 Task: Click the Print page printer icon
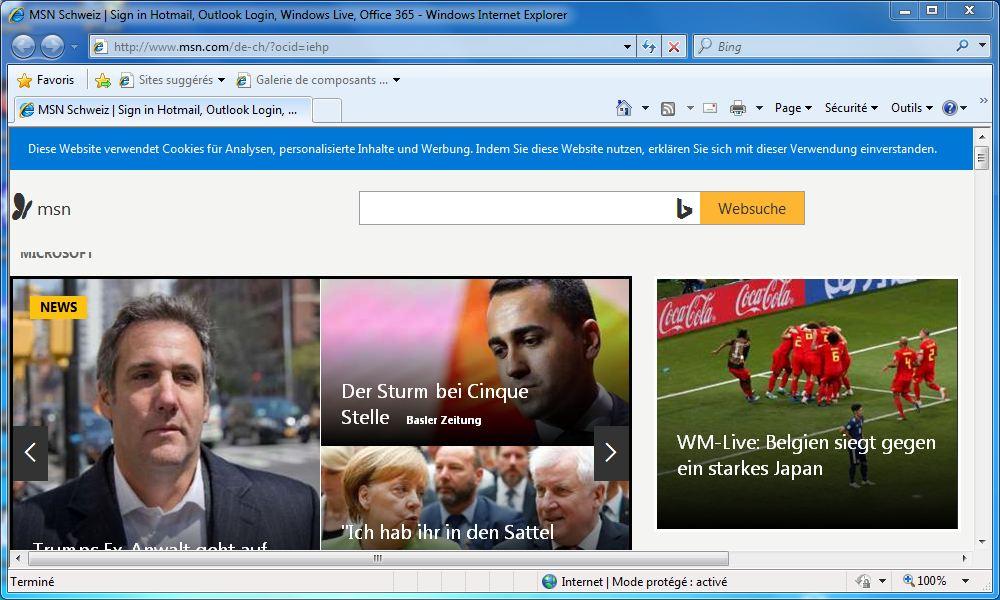738,108
